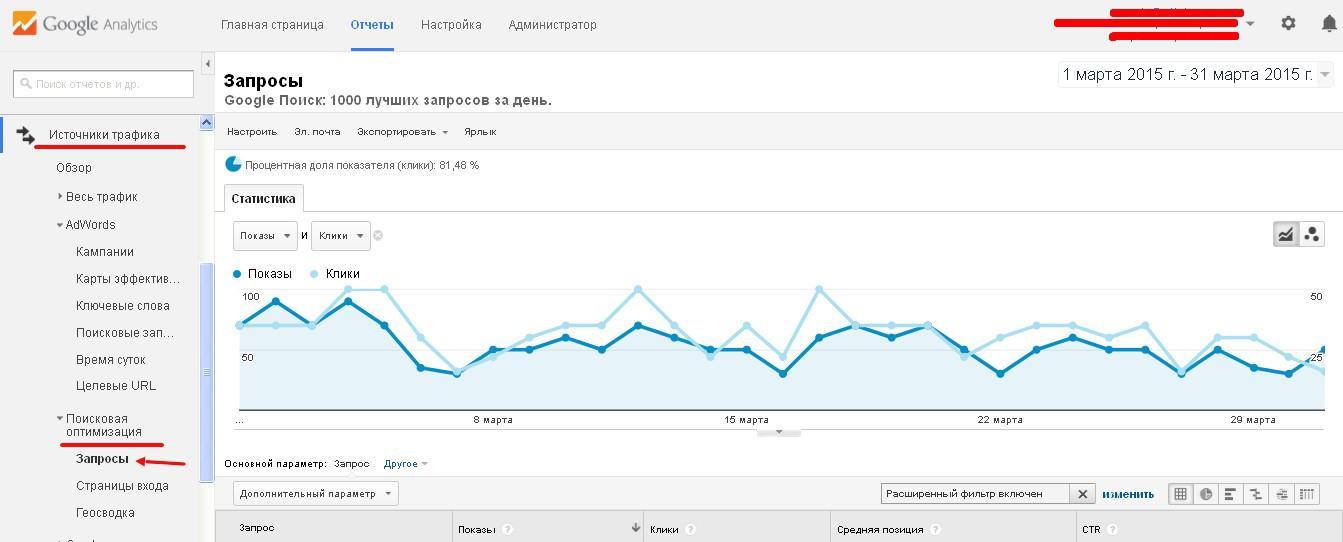1343x542 pixels.
Task: Open the date range picker
Action: [x=1195, y=75]
